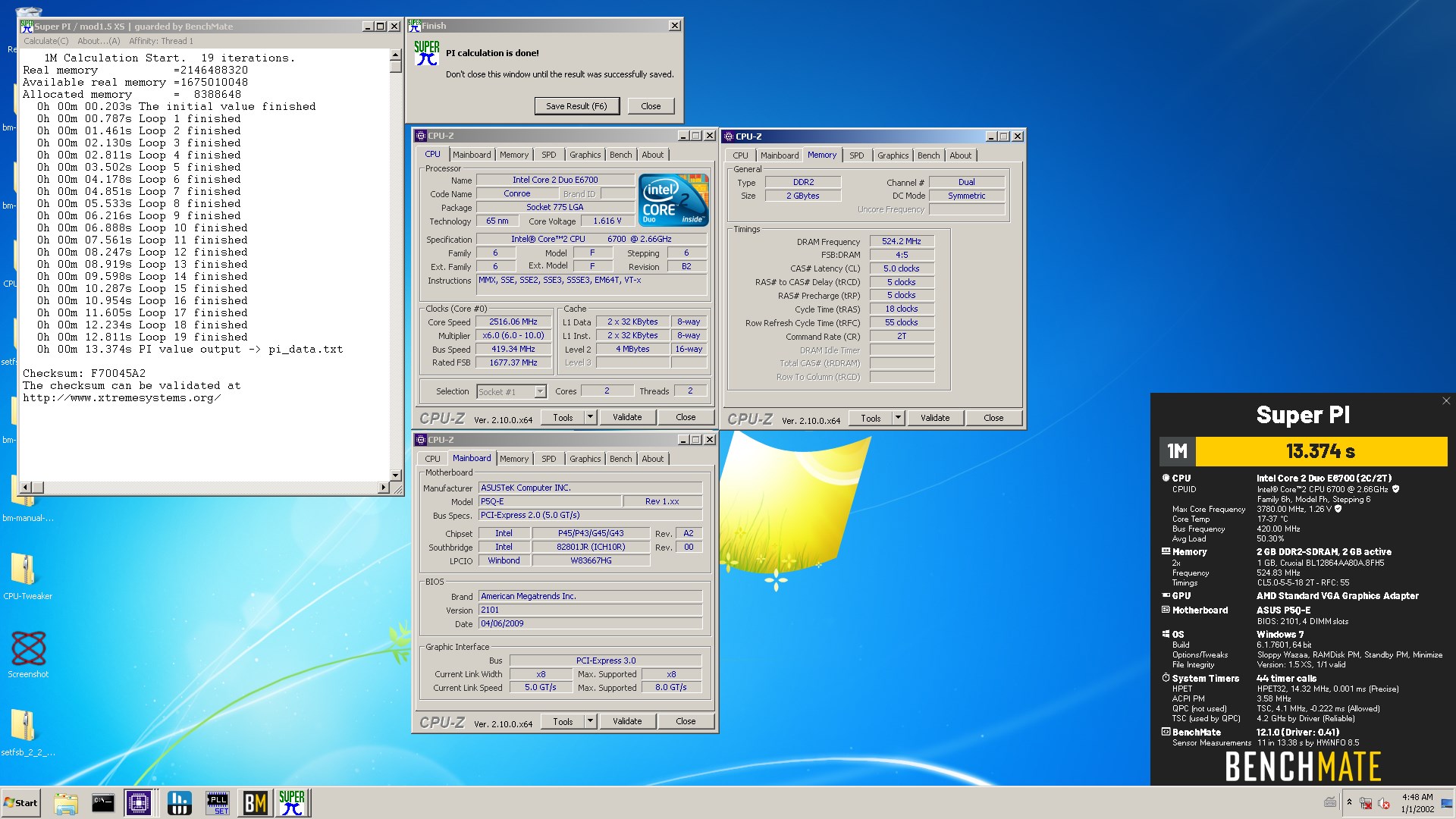Click the Windows Explorer taskbar icon

pyautogui.click(x=66, y=803)
